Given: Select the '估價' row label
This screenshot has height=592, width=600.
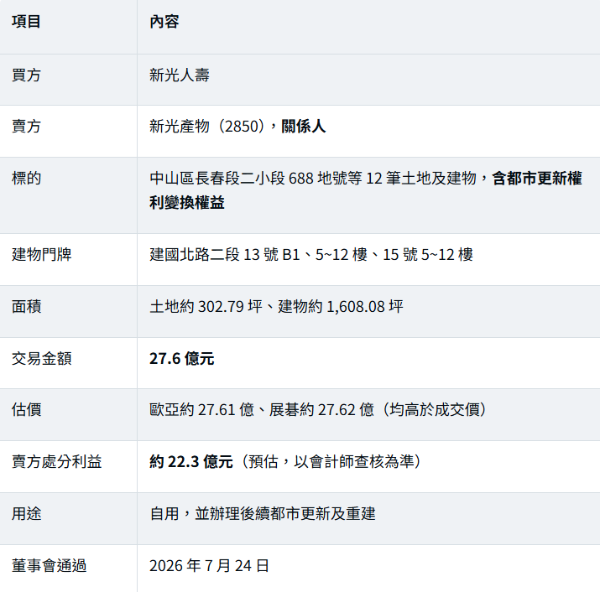Looking at the screenshot, I should pos(26,409).
